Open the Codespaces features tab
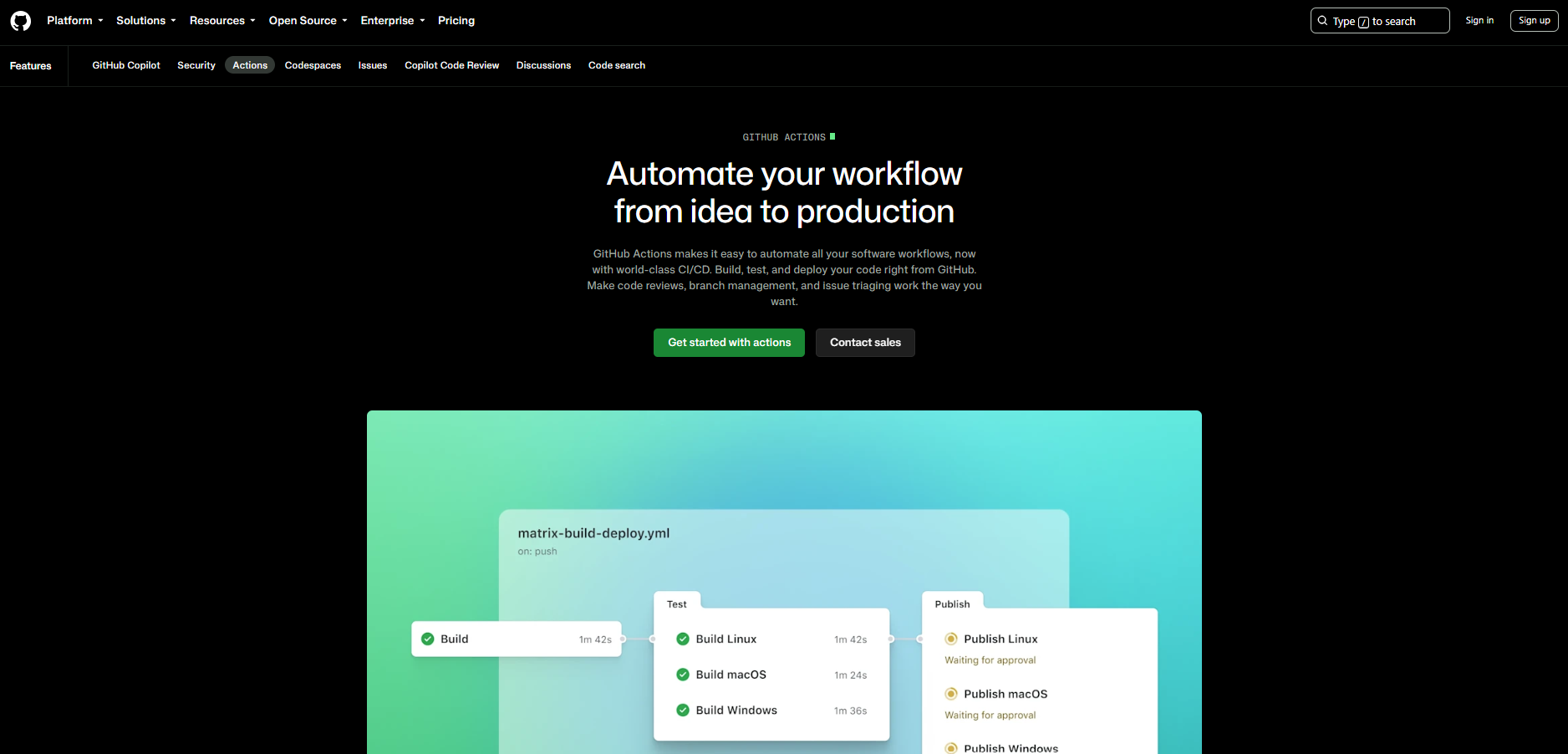1568x754 pixels. (x=313, y=65)
